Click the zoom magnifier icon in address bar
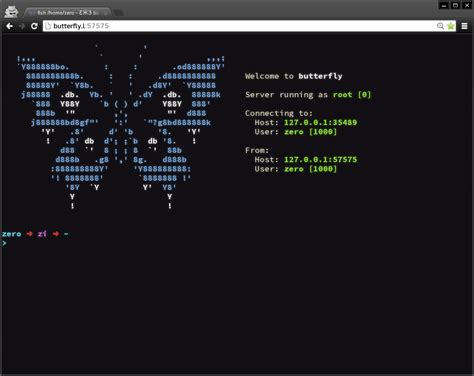 coord(440,26)
